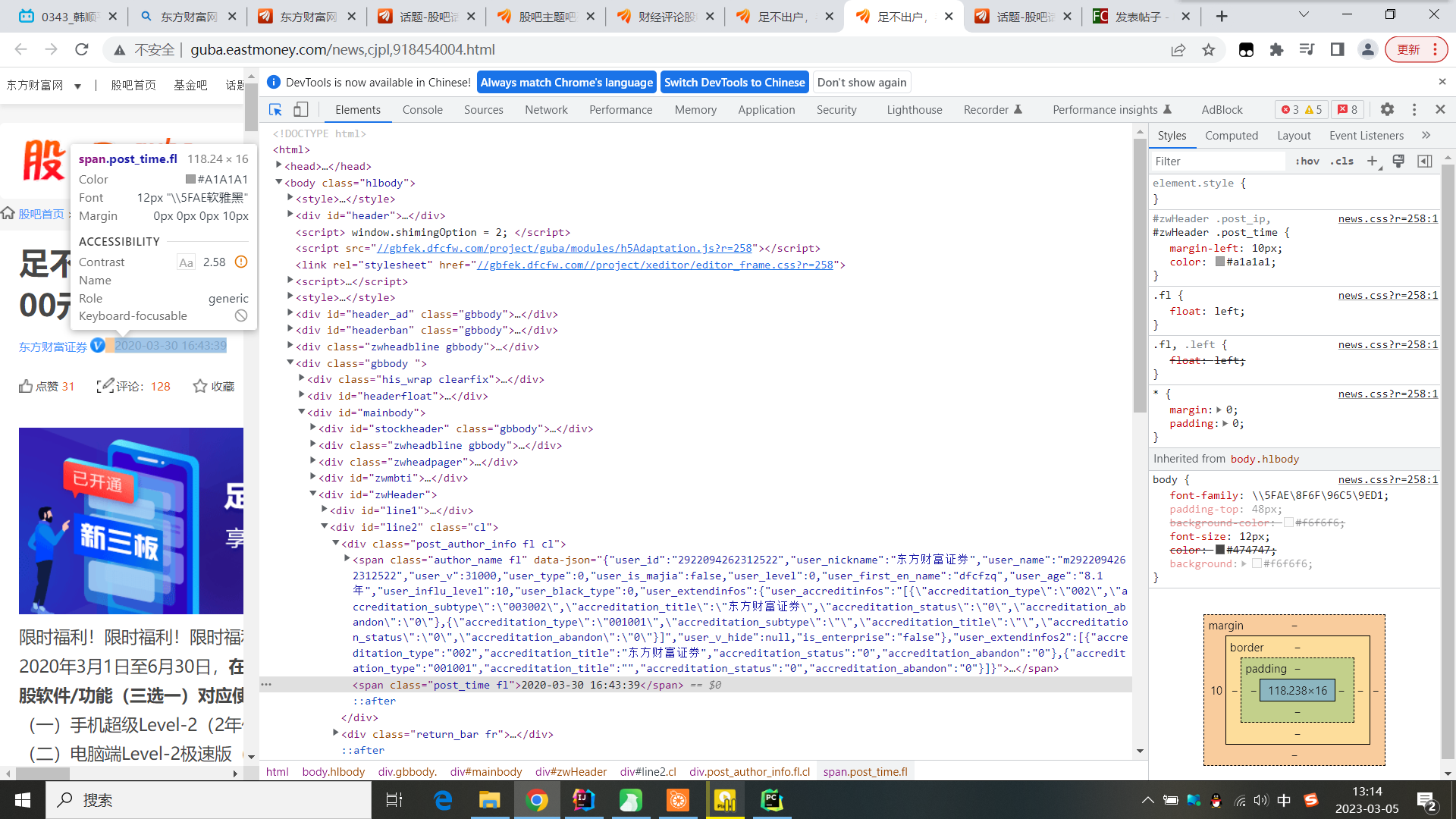
Task: Expand 东方财富网 dropdown arrow
Action: 77,86
